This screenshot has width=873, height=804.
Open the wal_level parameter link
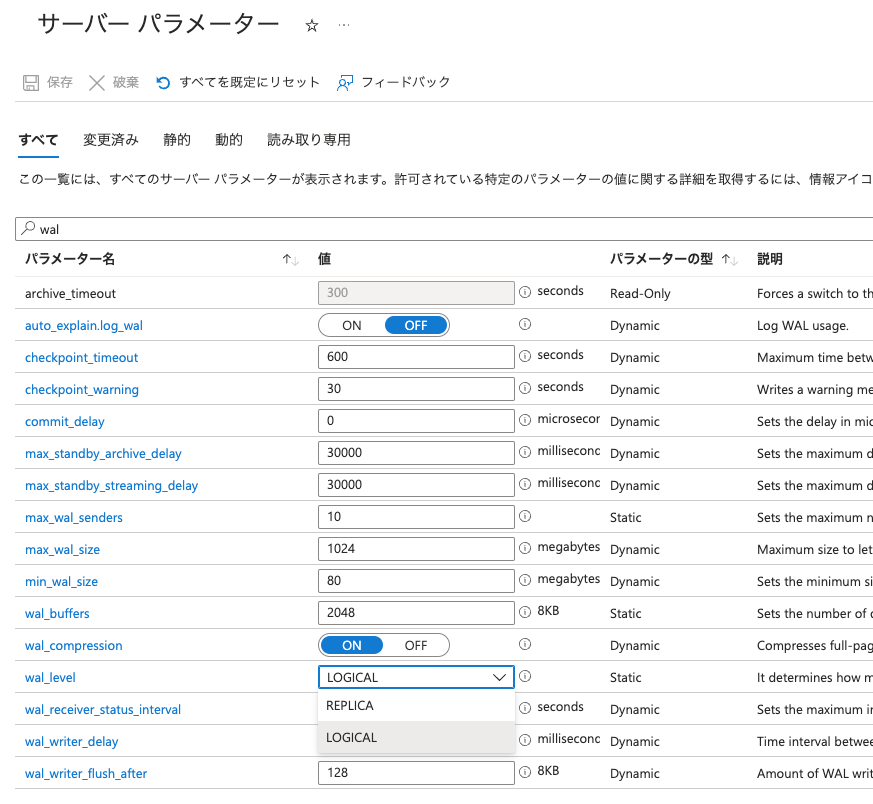pyautogui.click(x=50, y=678)
